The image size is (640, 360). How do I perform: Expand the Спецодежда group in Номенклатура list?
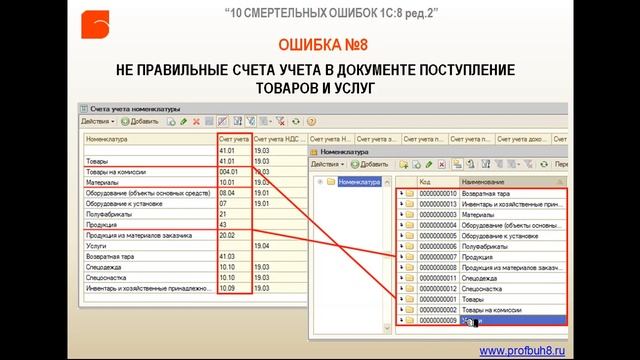point(401,278)
